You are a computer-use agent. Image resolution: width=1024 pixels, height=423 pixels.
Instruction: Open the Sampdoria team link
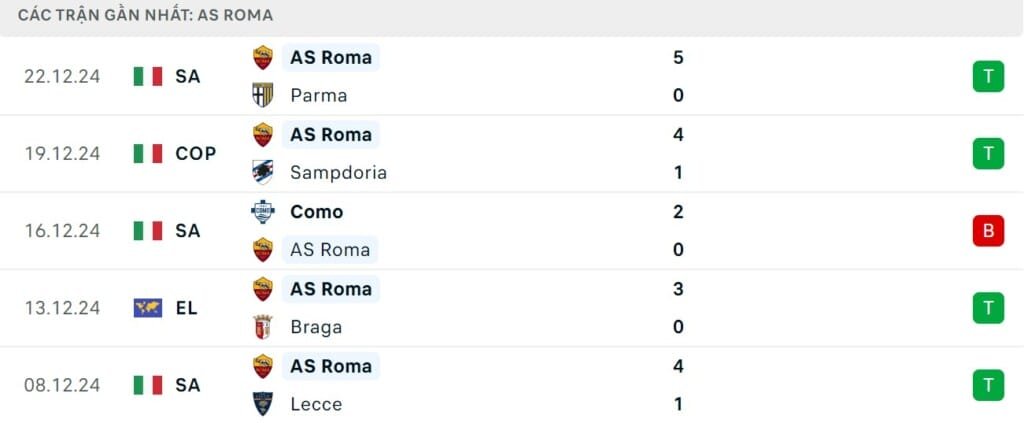(x=338, y=172)
